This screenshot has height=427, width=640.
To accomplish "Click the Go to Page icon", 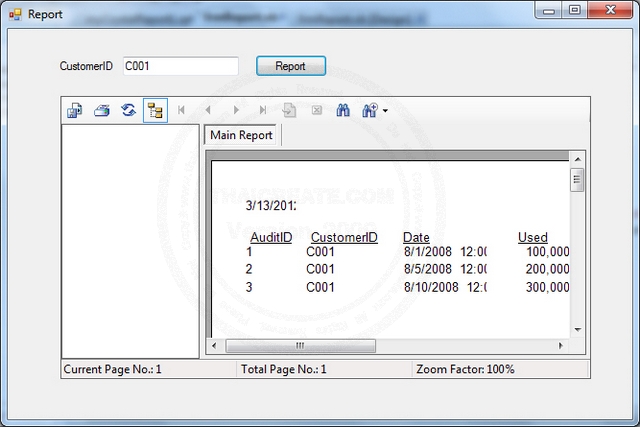I will pos(289,111).
